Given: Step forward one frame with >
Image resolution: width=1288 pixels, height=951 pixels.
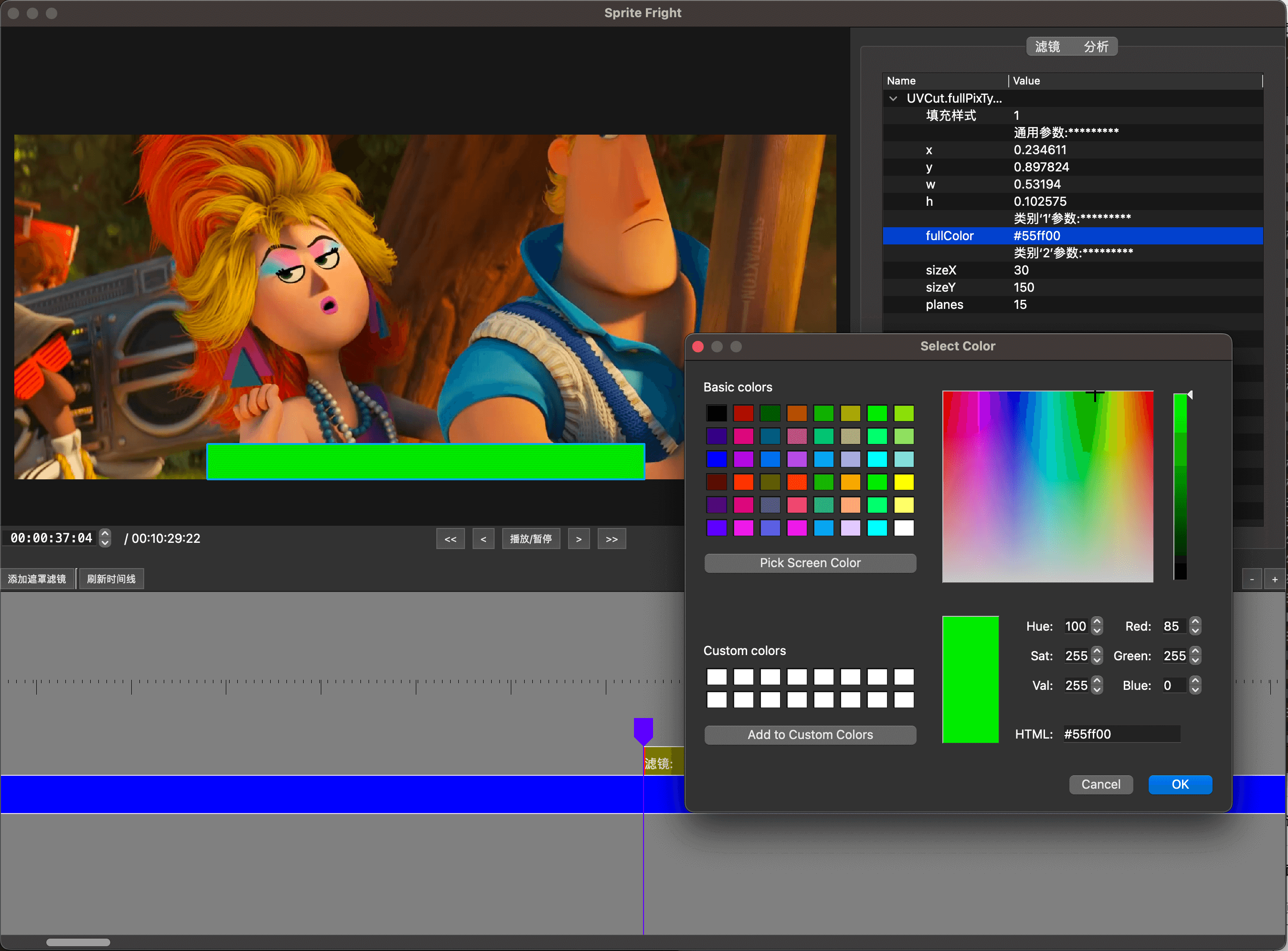Looking at the screenshot, I should (x=579, y=539).
